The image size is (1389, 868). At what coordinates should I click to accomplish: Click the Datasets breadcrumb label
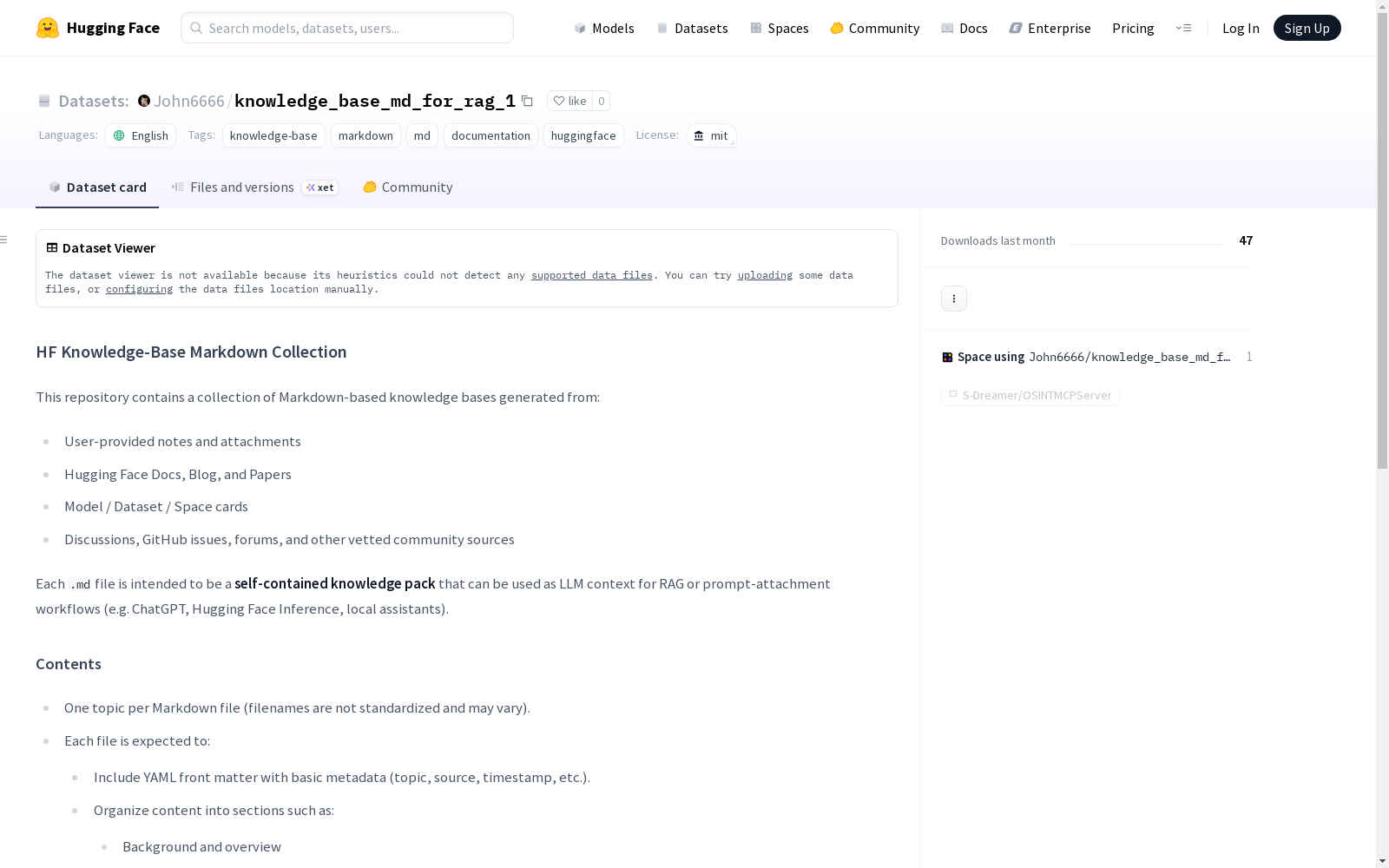93,101
